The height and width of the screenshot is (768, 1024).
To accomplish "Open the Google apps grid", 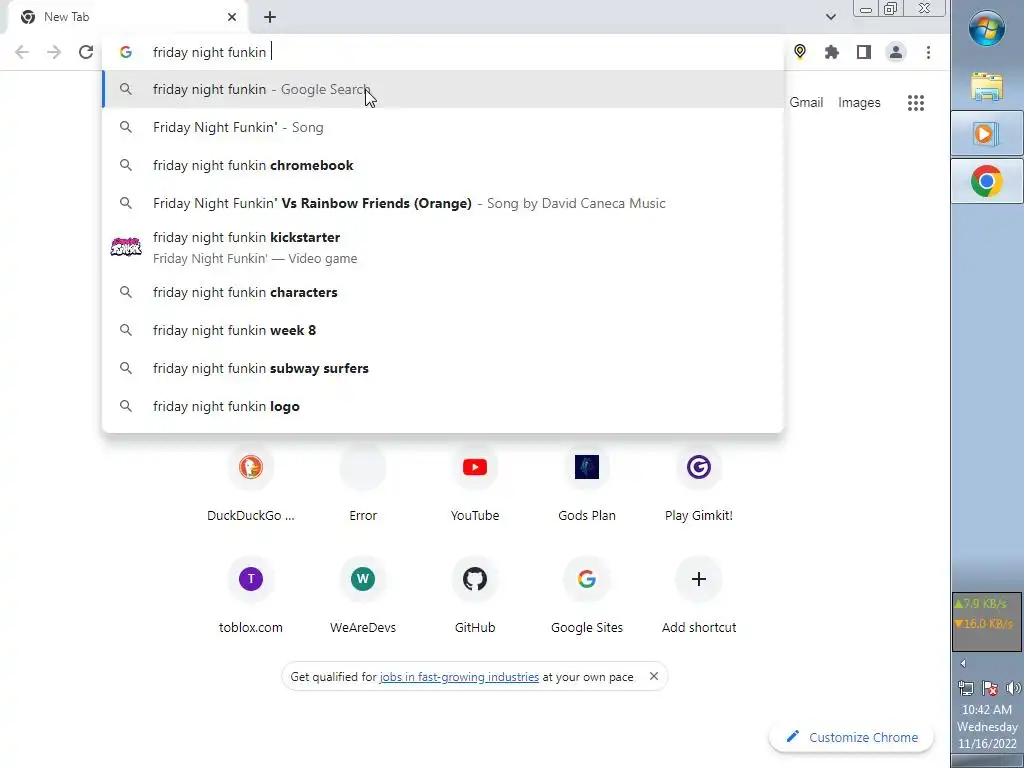I will [x=916, y=103].
